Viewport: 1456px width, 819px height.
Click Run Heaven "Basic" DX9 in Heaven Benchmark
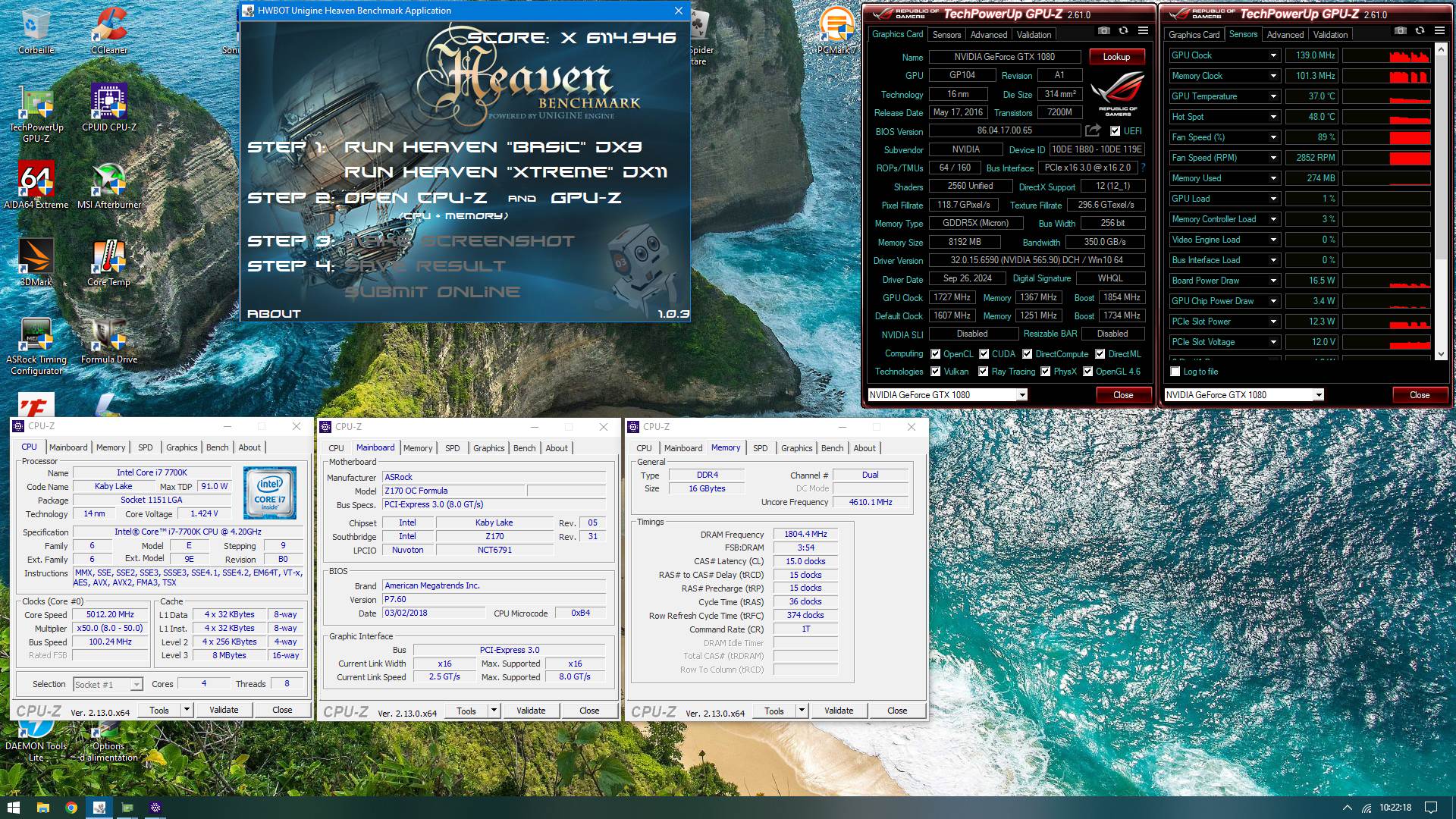[493, 147]
